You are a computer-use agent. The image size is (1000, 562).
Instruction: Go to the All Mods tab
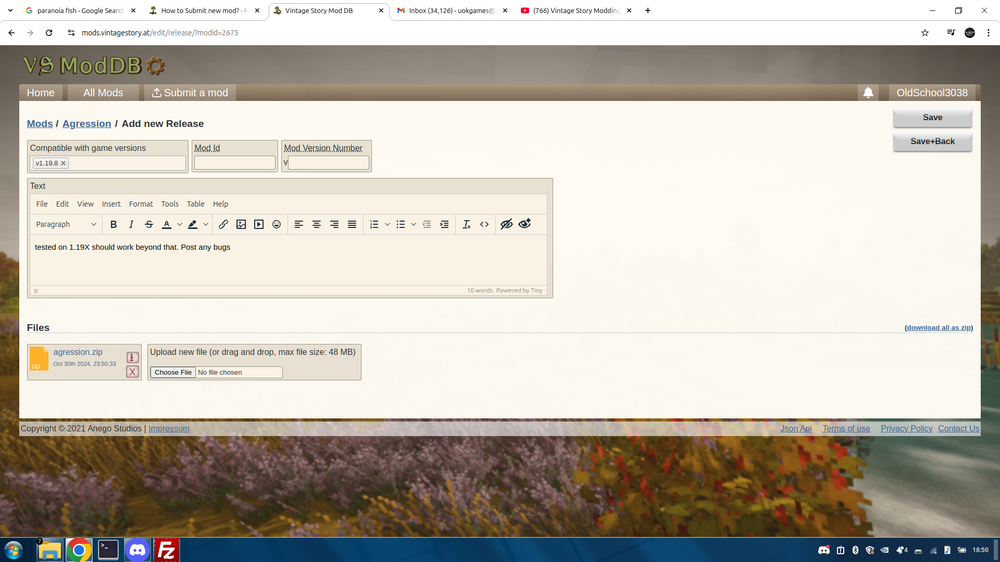pos(103,93)
